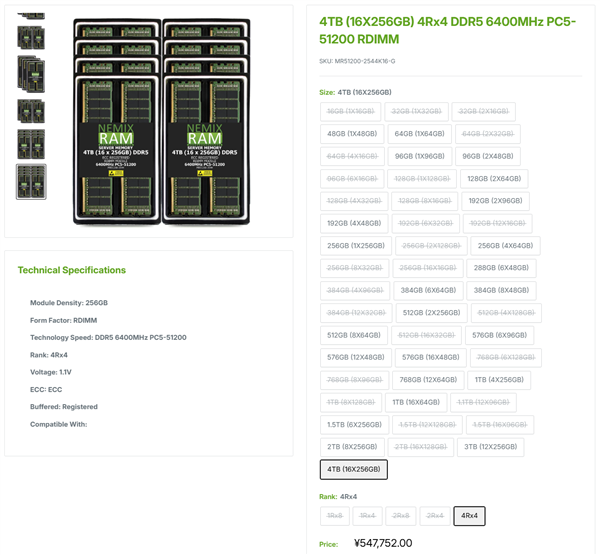
Task: Select 128GB (2X64GB) memory size
Action: (x=494, y=178)
